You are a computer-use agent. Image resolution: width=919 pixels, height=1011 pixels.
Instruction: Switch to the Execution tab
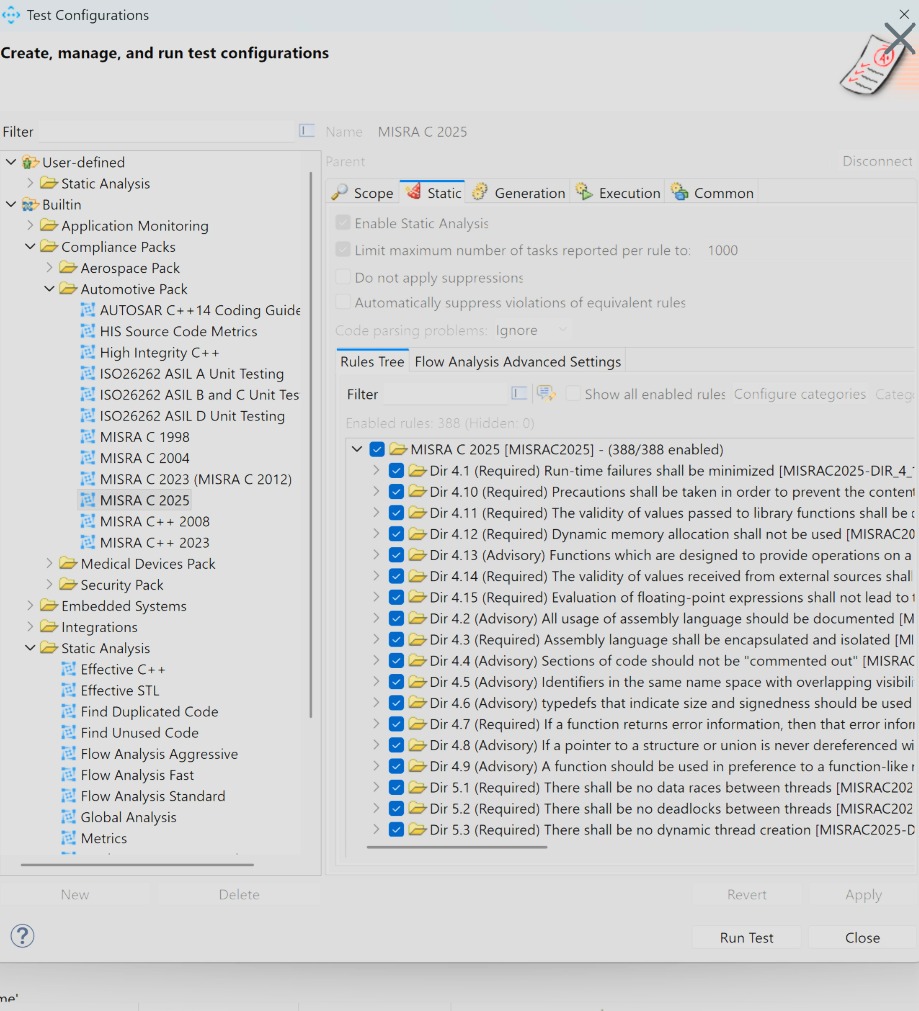click(618, 193)
